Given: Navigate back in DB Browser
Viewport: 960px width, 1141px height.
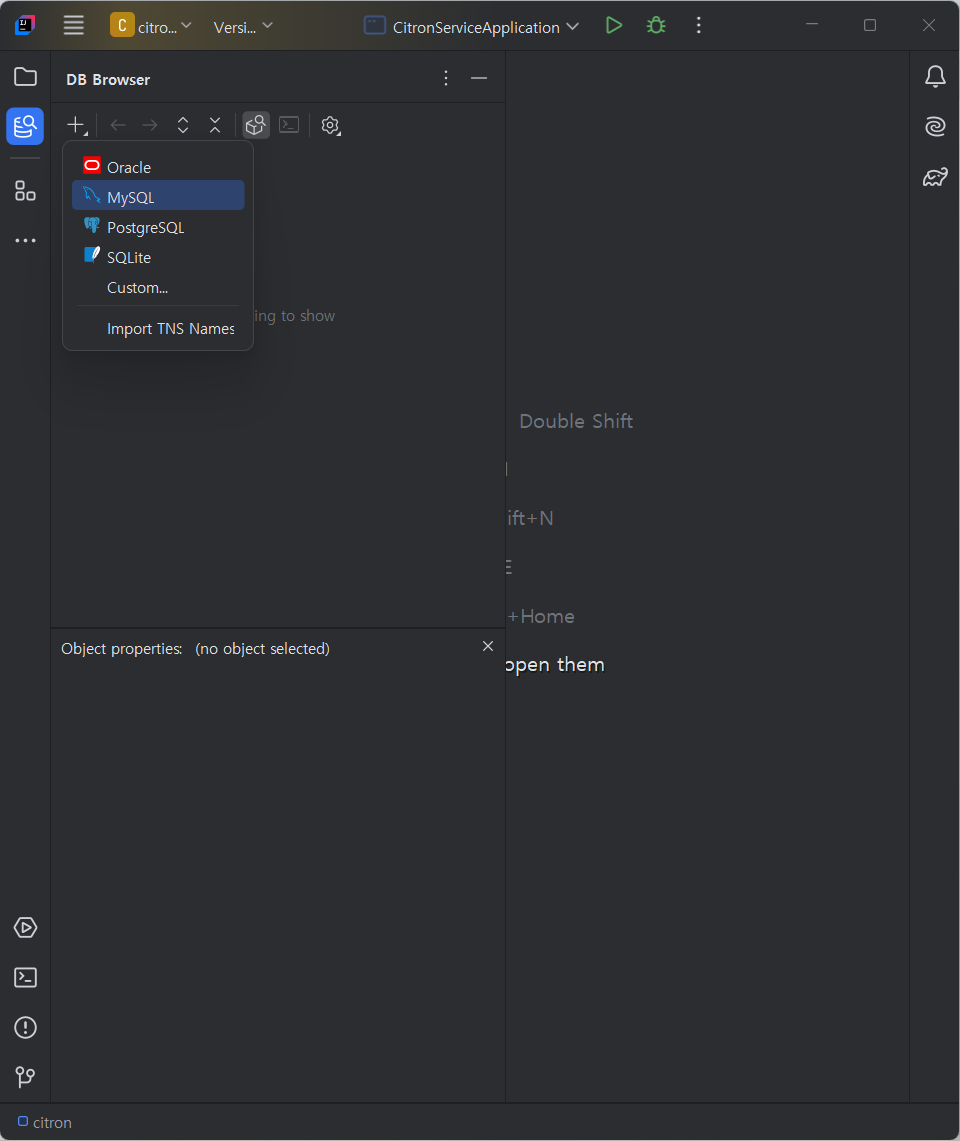Looking at the screenshot, I should point(118,125).
